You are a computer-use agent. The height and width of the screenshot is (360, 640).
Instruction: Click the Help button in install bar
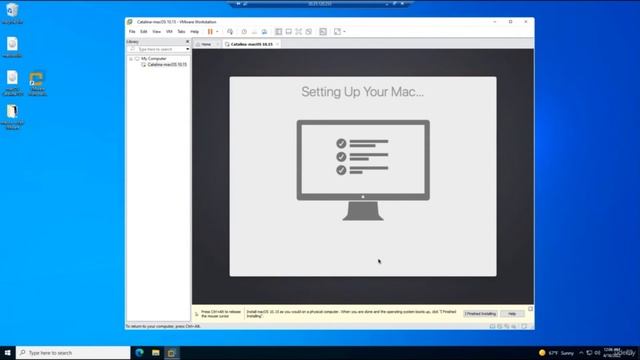pyautogui.click(x=512, y=313)
